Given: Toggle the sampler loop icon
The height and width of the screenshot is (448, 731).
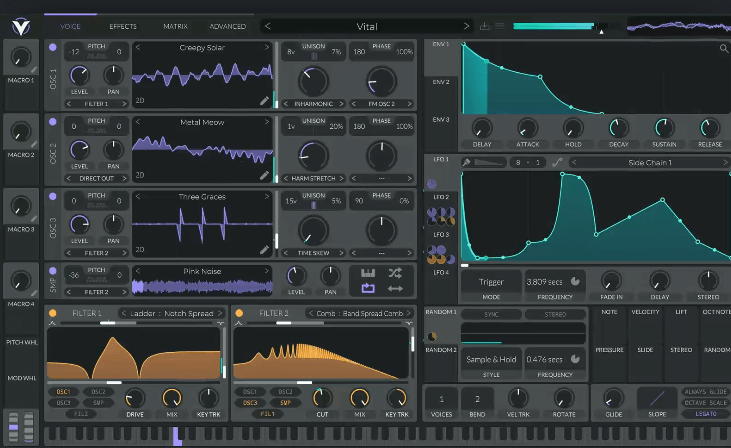Looking at the screenshot, I should coord(367,289).
